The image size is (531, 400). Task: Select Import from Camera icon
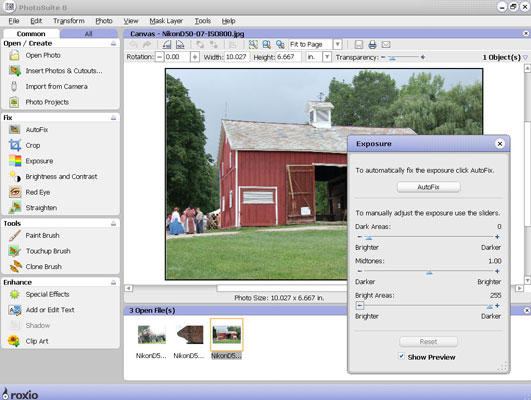coord(14,86)
